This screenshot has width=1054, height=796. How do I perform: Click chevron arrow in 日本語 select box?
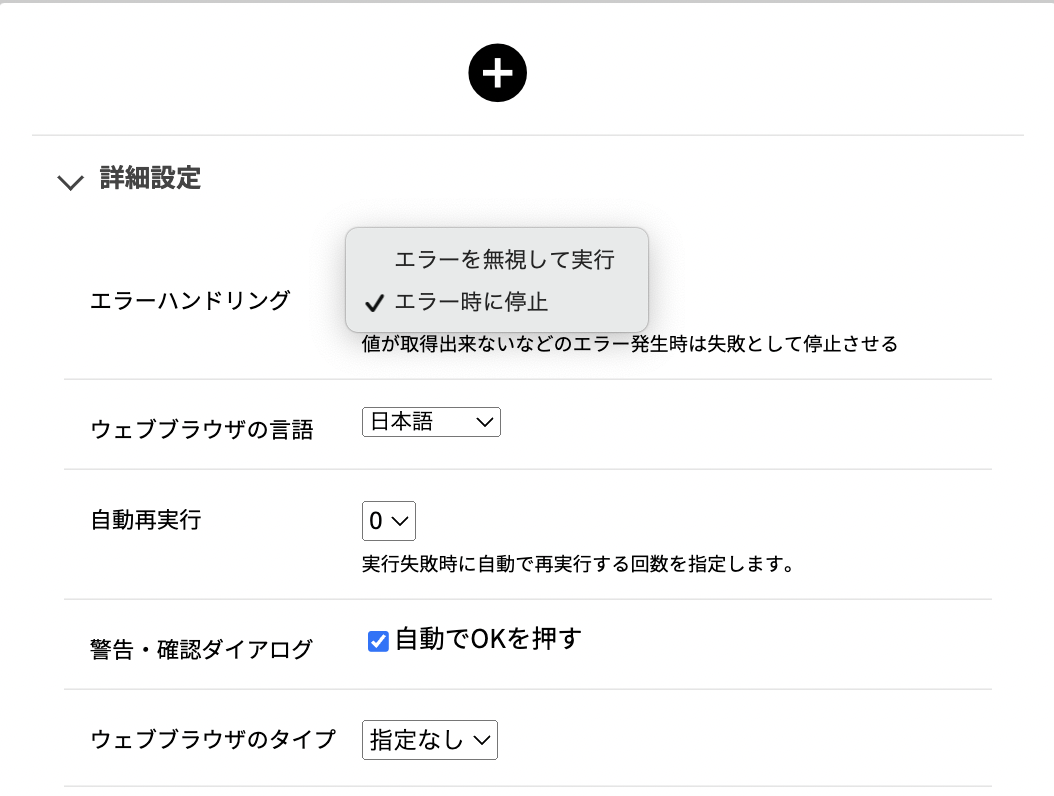pyautogui.click(x=484, y=422)
